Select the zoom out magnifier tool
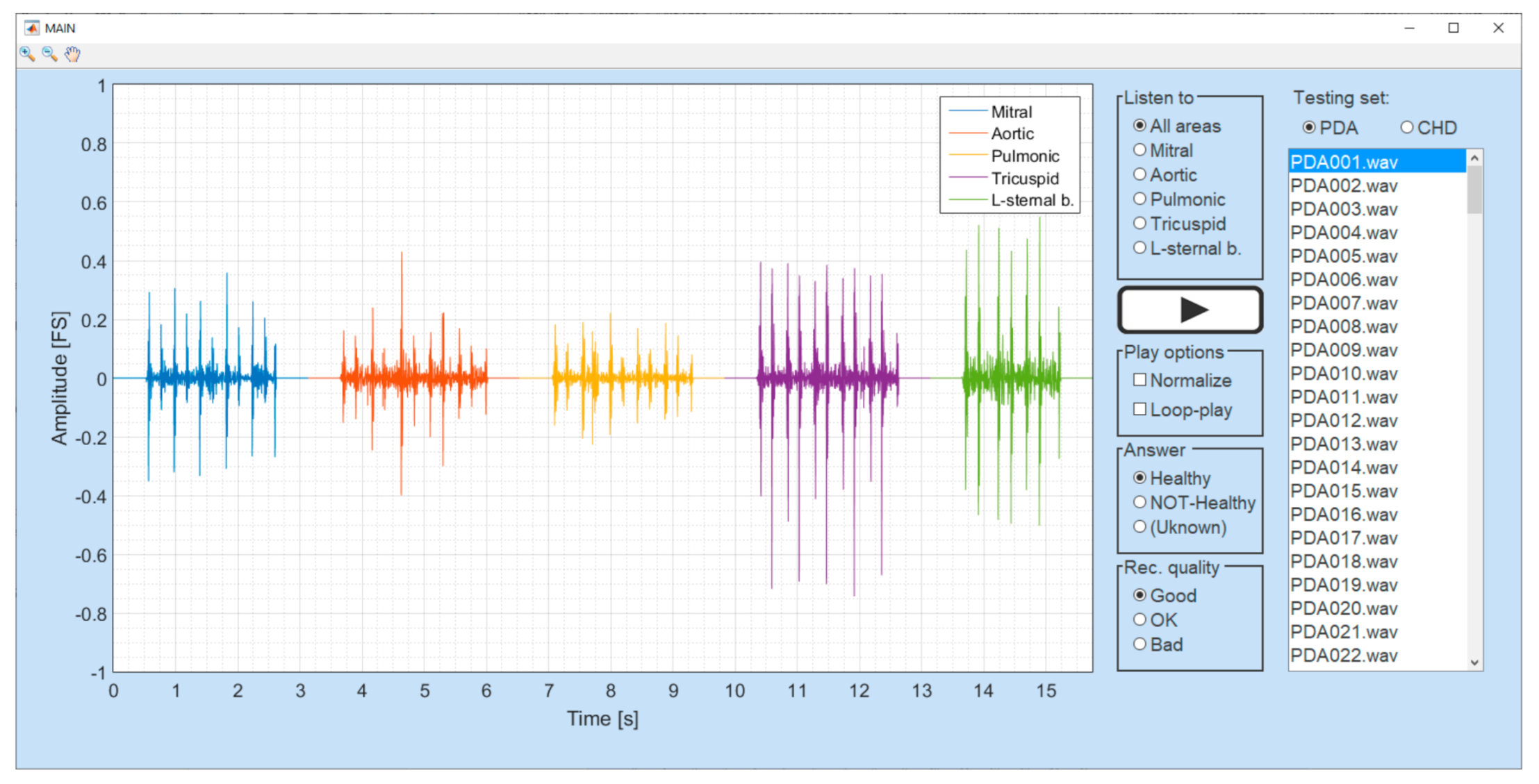The height and width of the screenshot is (784, 1539). click(49, 54)
